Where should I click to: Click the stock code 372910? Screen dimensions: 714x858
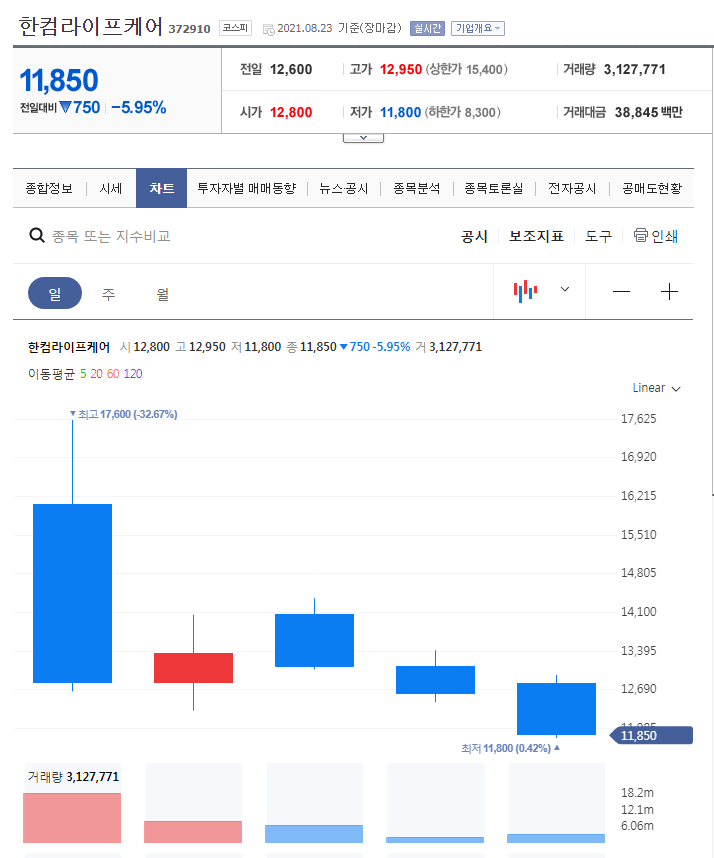pos(189,29)
